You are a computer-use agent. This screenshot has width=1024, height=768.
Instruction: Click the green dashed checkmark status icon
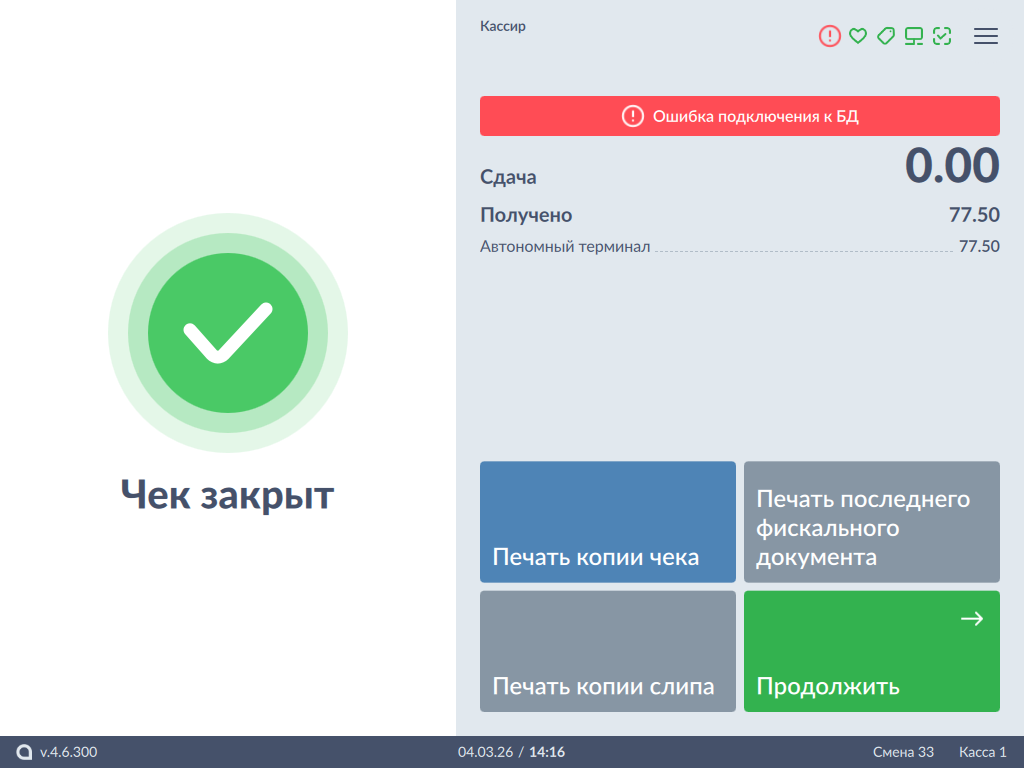(941, 36)
